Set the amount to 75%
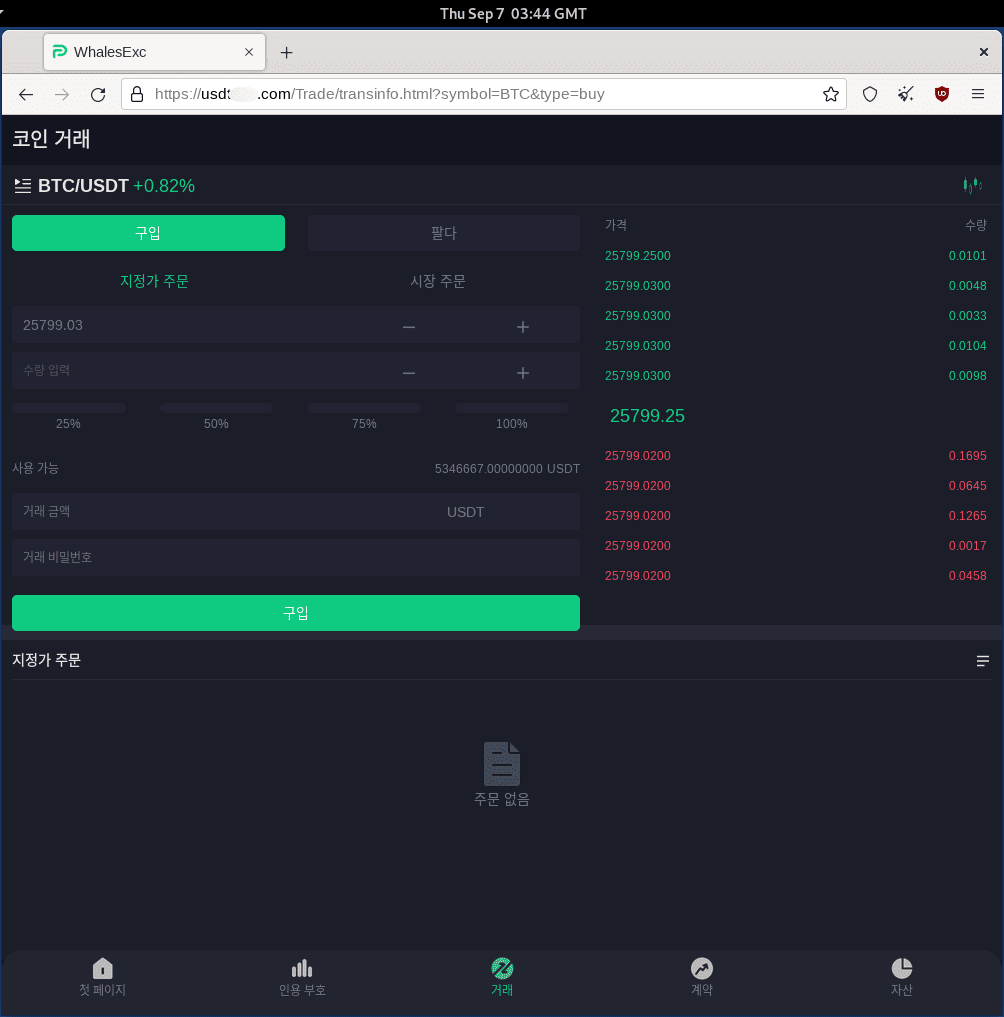Image resolution: width=1004 pixels, height=1017 pixels. (364, 416)
